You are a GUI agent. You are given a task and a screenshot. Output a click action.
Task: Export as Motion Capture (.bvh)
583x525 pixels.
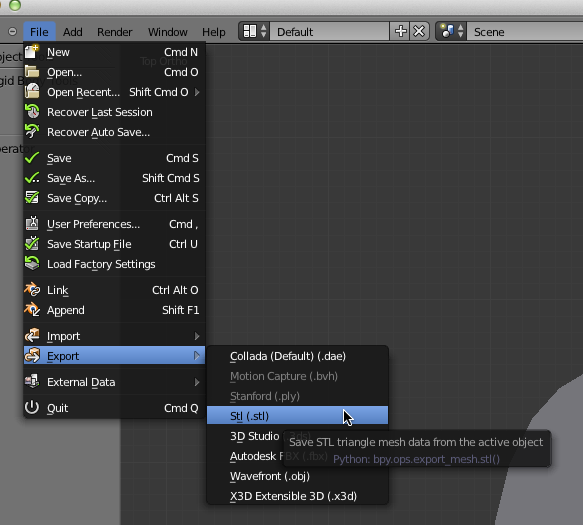(297, 376)
